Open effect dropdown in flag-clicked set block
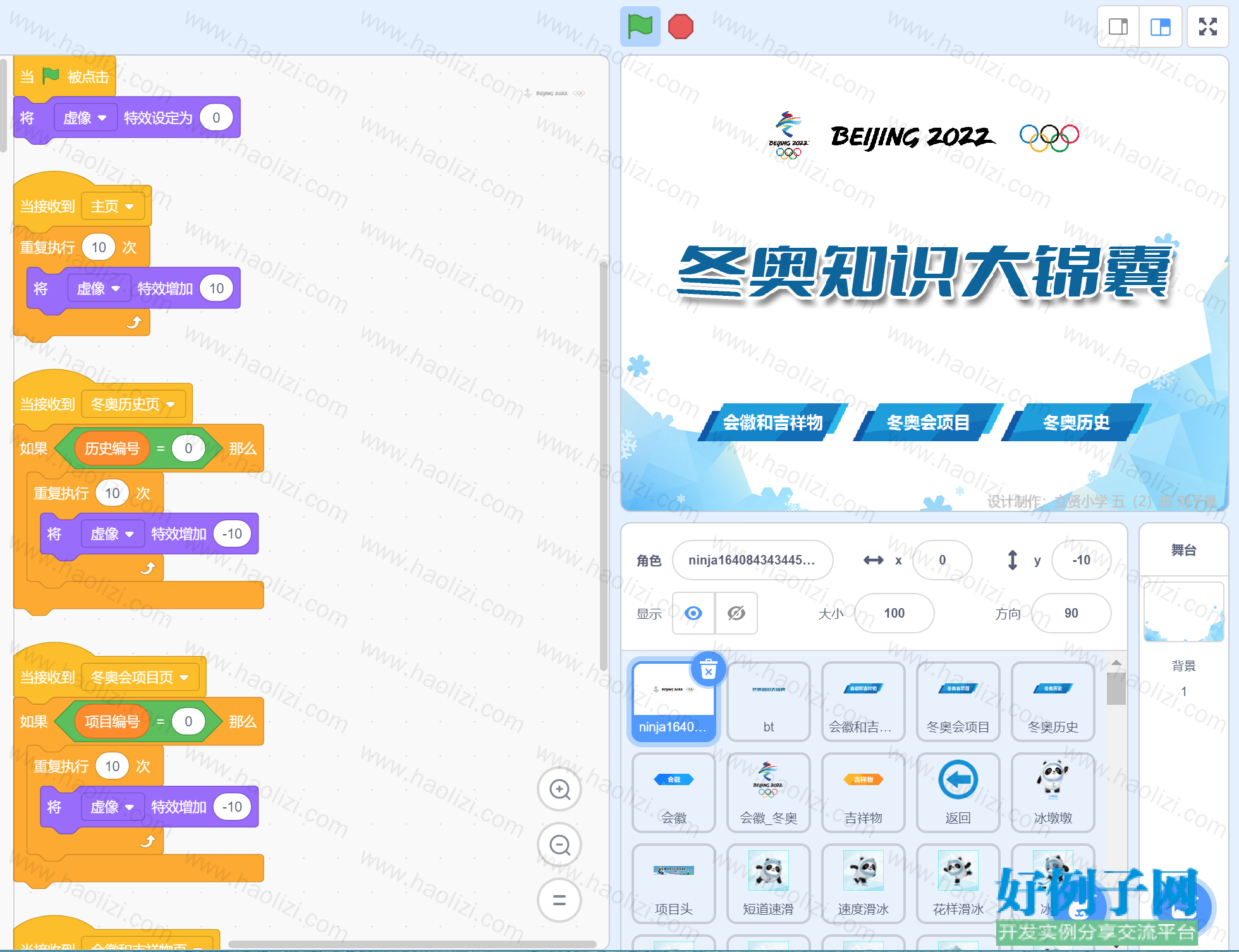 [x=85, y=118]
